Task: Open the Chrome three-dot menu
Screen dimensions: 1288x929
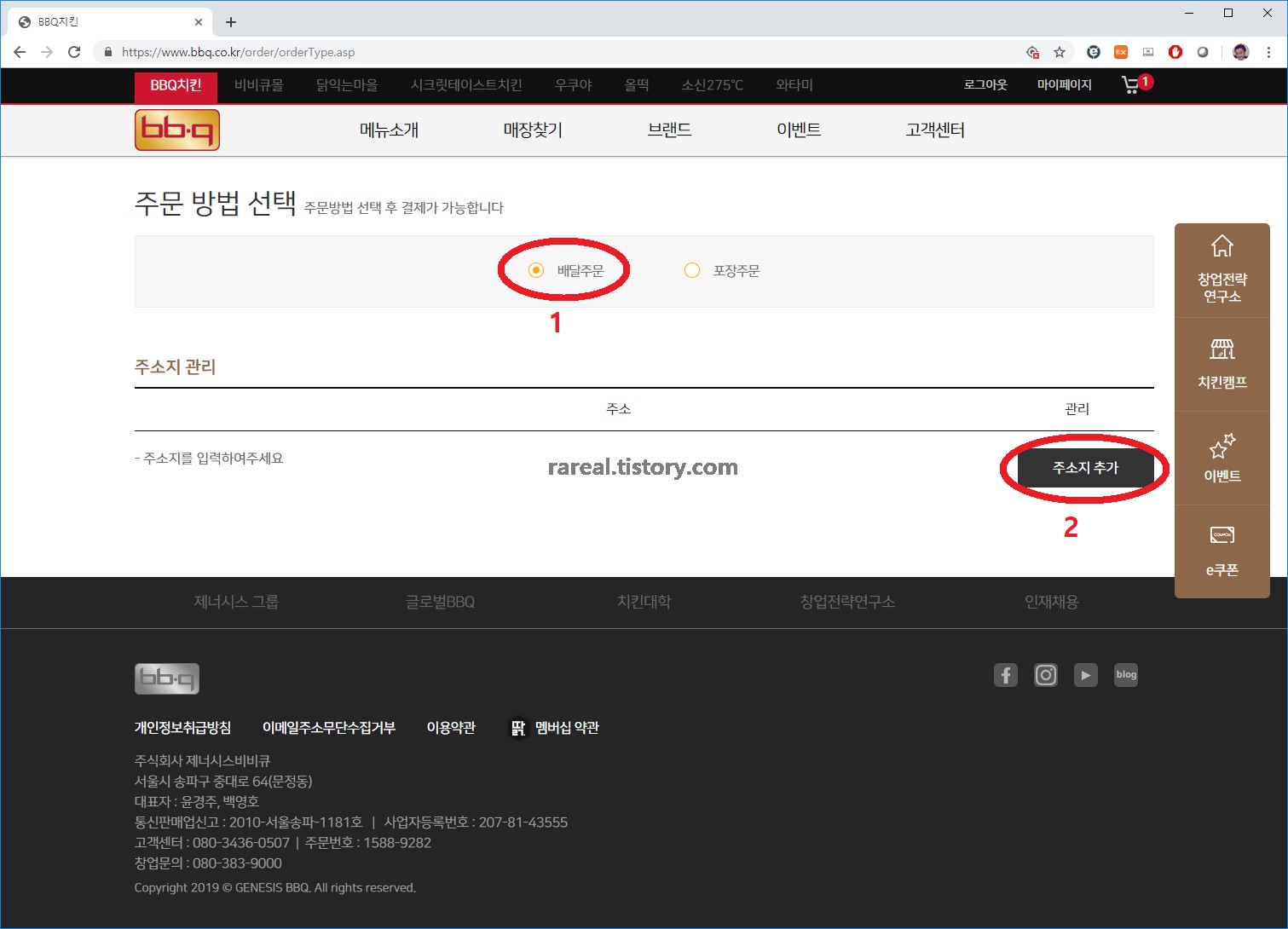Action: click(1268, 52)
